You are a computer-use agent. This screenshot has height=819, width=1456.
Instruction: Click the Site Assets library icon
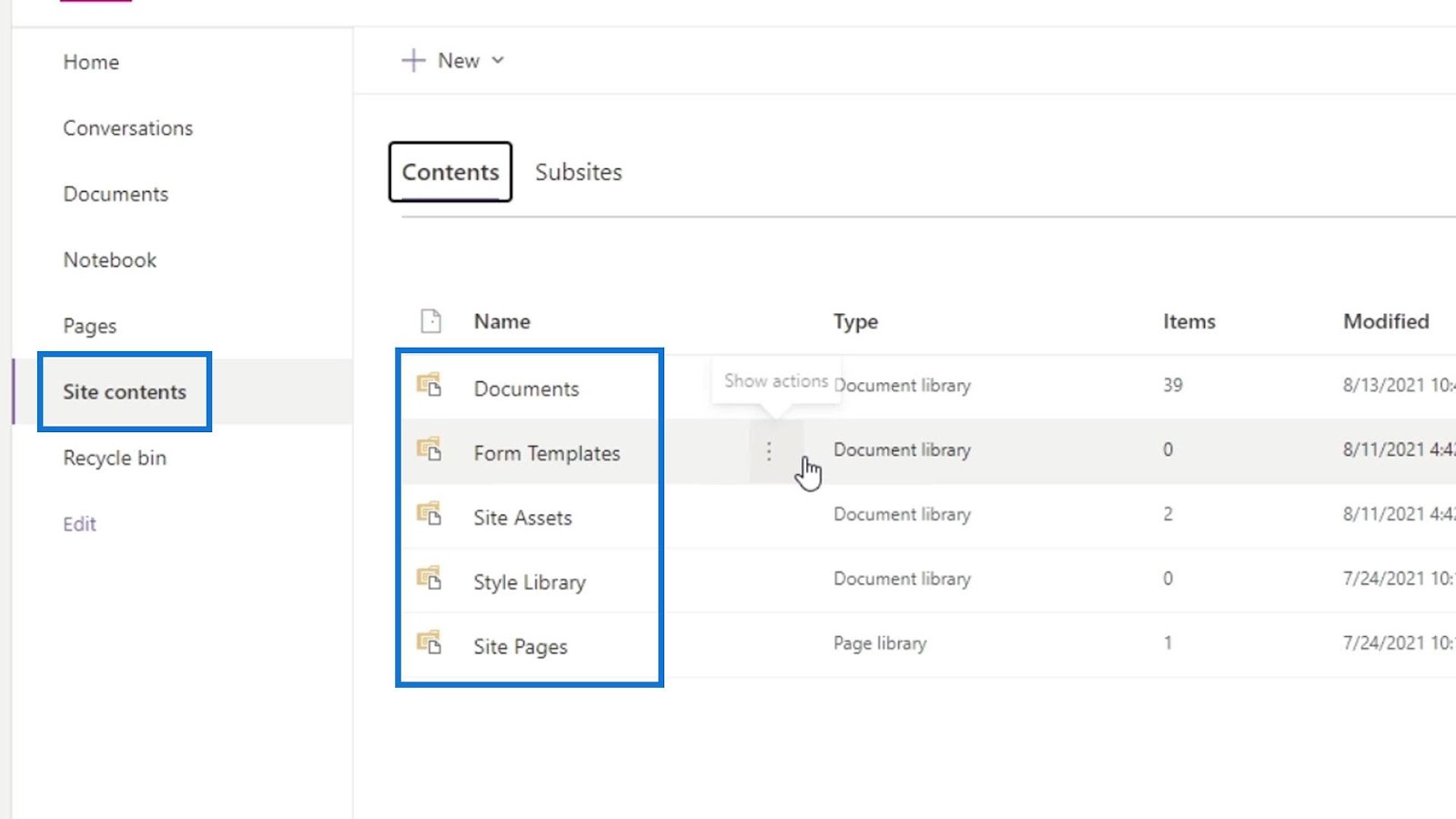point(429,514)
